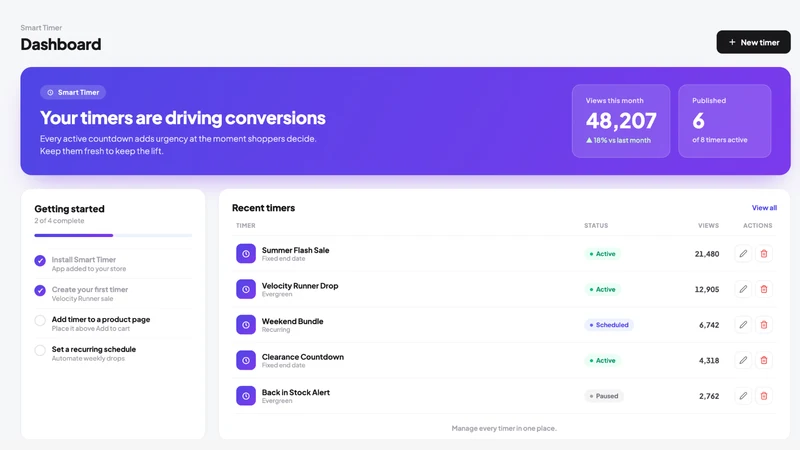Click the STATUS column header
The width and height of the screenshot is (800, 450).
click(596, 226)
